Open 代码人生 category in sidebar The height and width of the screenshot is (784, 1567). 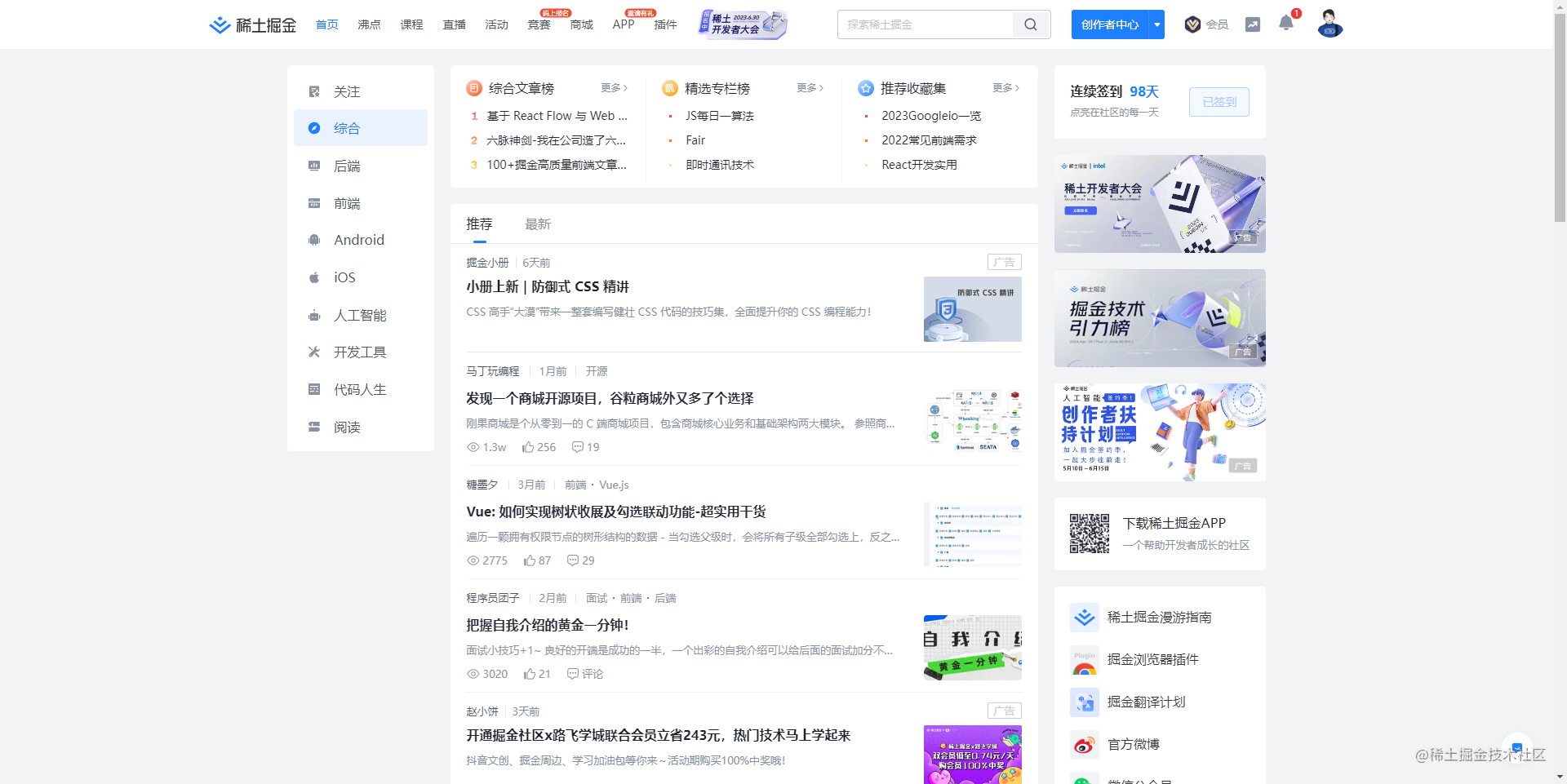coord(361,389)
